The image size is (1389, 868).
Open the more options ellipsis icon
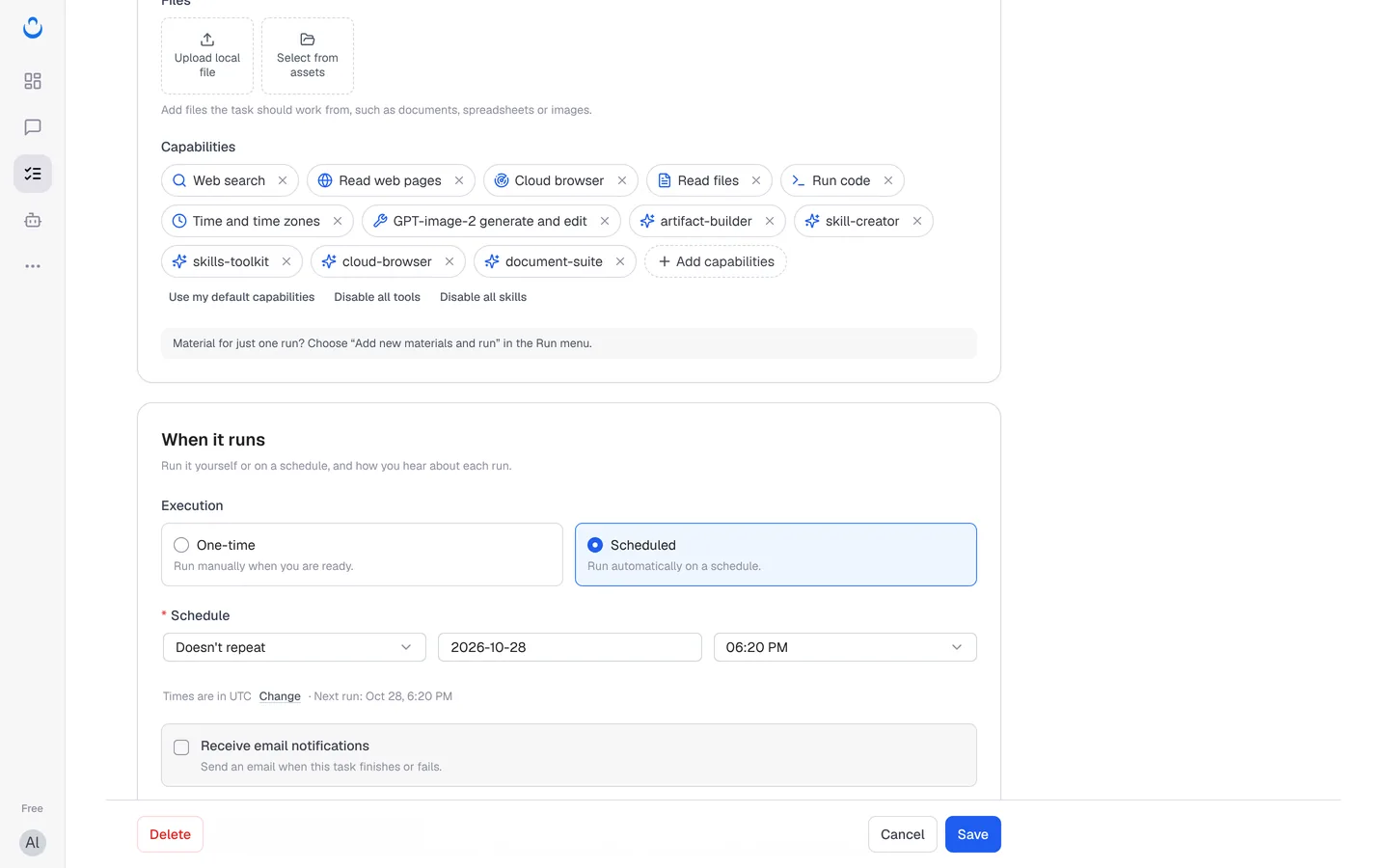[33, 266]
